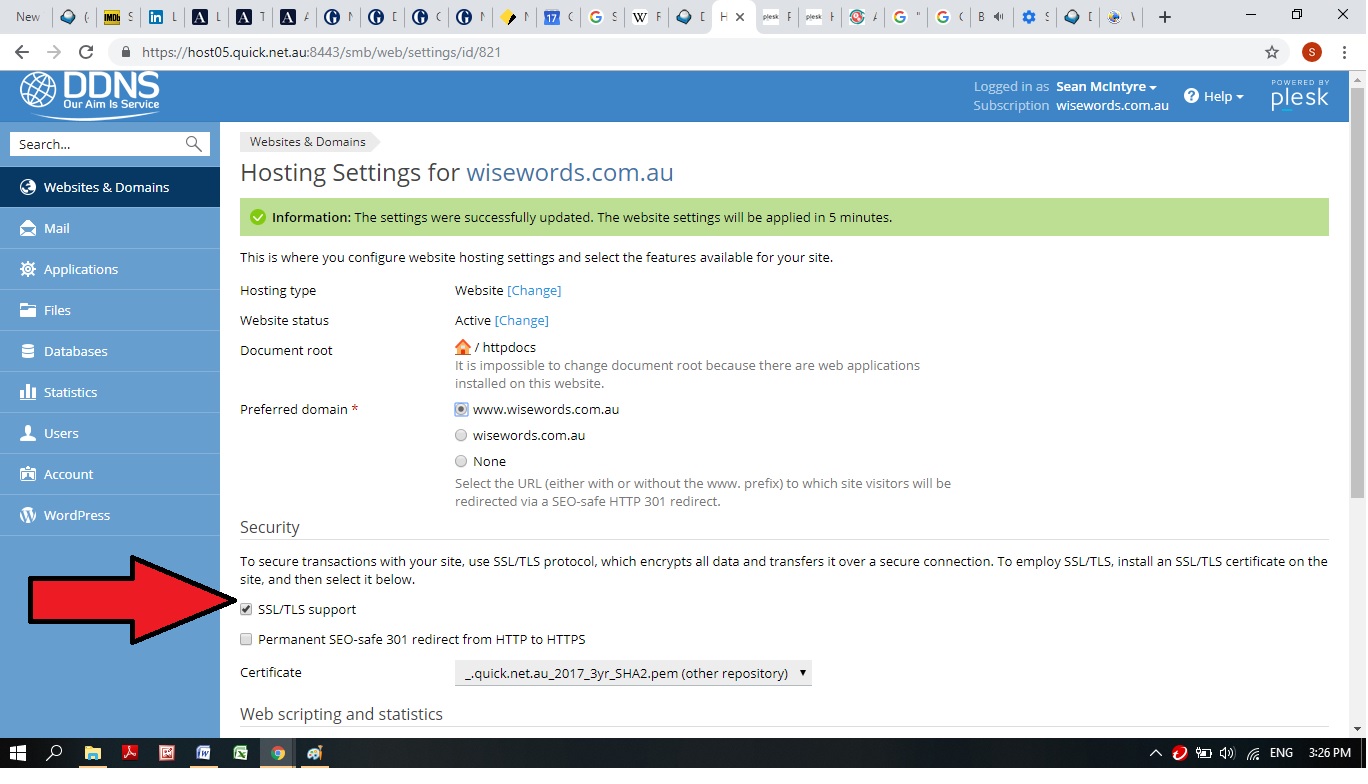This screenshot has width=1368, height=784.
Task: Switch to the calendar 17 browser tab
Action: (x=558, y=17)
